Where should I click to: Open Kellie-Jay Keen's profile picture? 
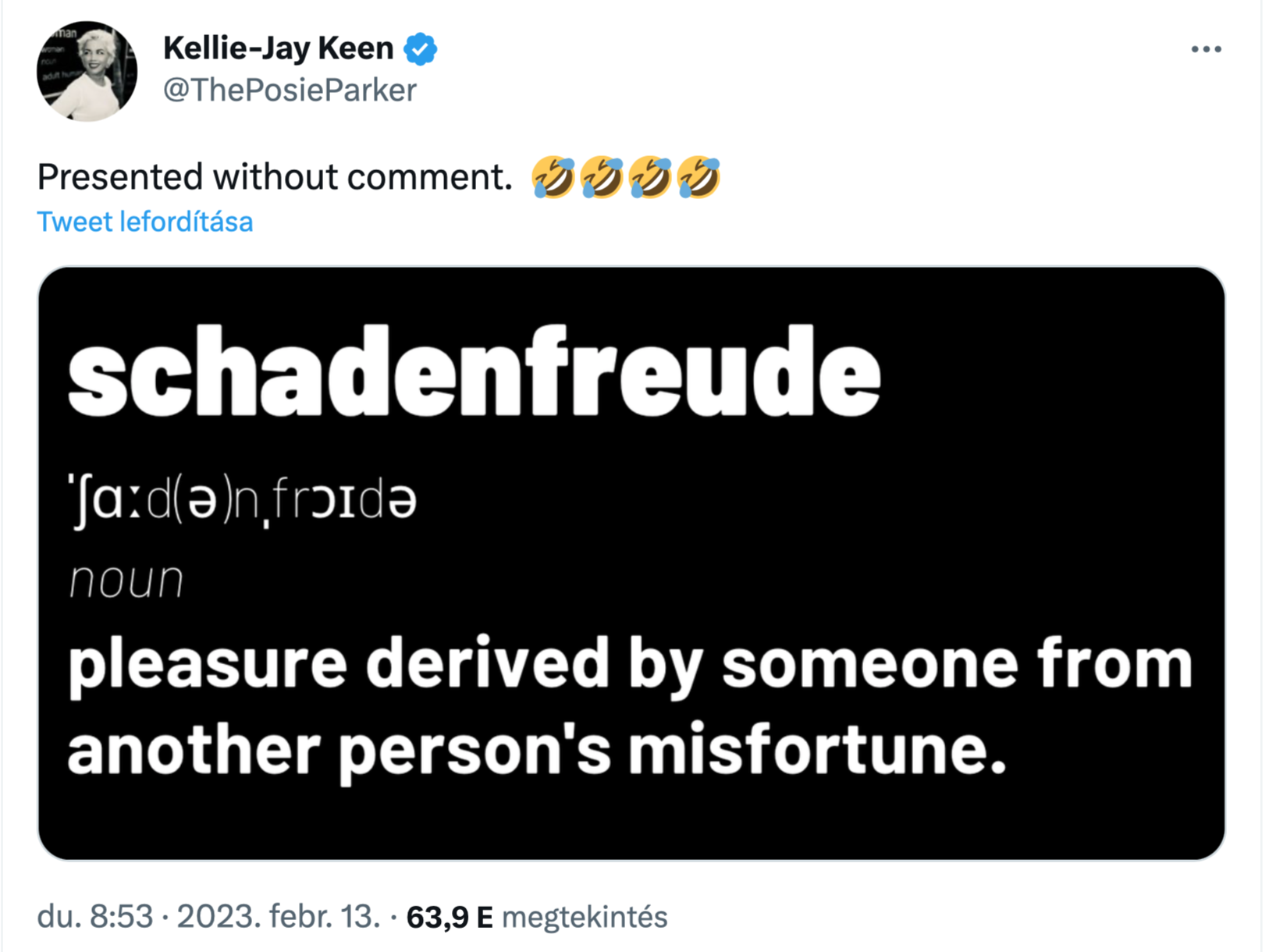click(x=87, y=71)
